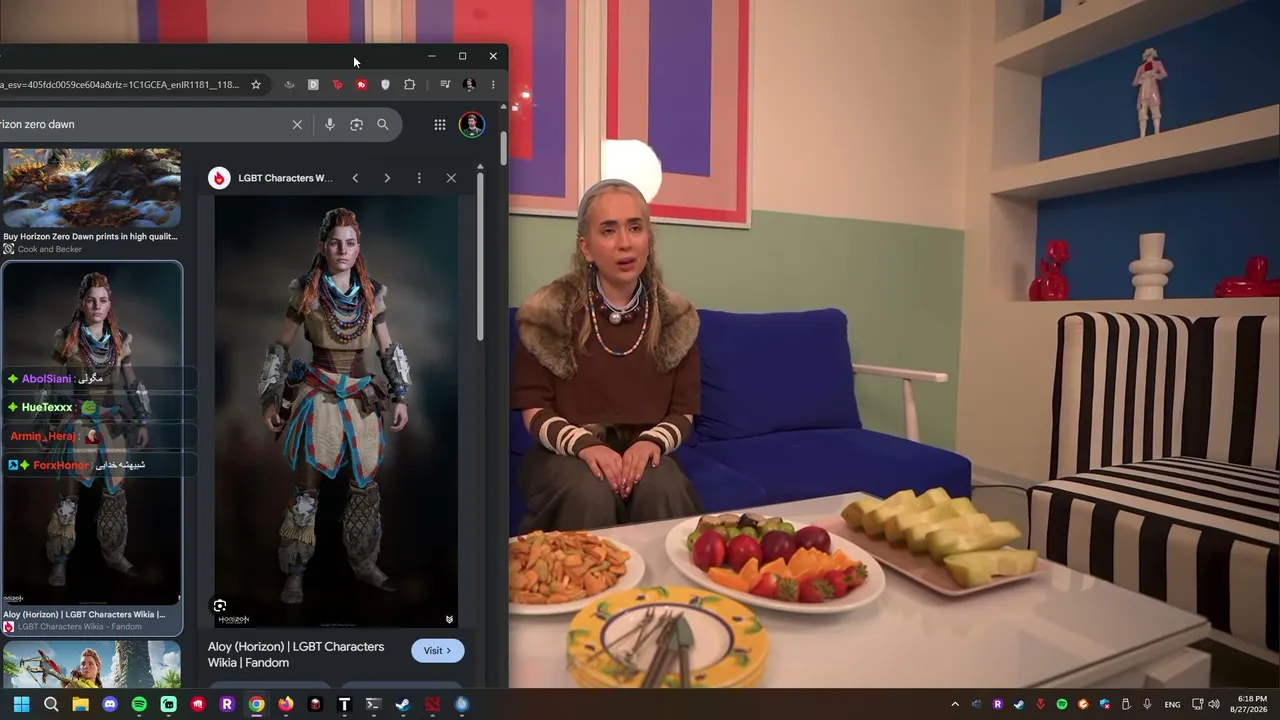Click the preview panel scrollbar
Screen dimensions: 1280x720
click(x=480, y=255)
